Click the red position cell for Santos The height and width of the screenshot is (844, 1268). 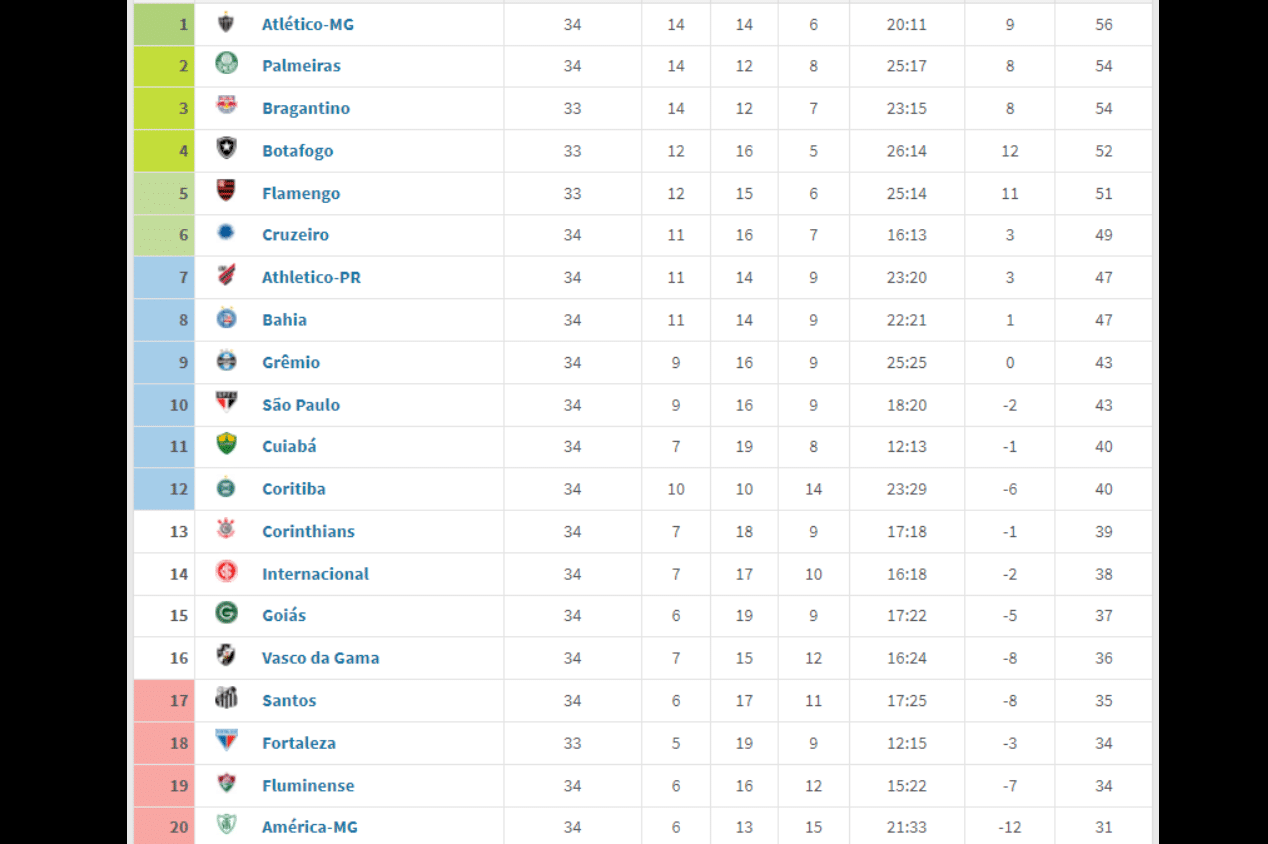point(163,700)
